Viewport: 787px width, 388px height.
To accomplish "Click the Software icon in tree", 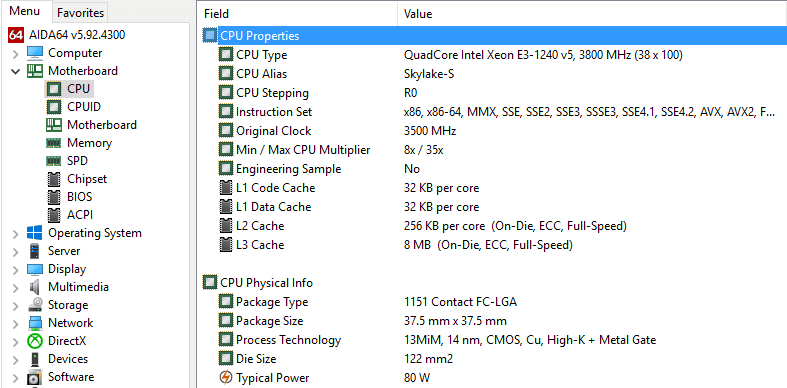I will [x=35, y=377].
